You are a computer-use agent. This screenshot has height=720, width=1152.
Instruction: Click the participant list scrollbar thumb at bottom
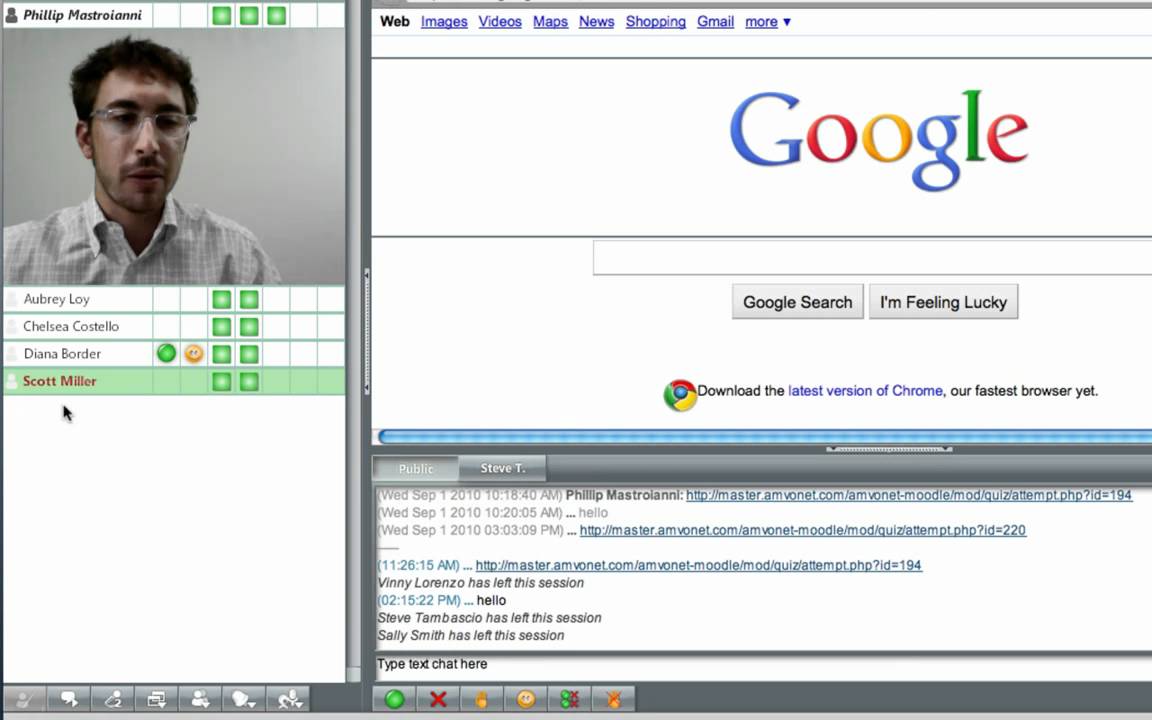pyautogui.click(x=353, y=674)
